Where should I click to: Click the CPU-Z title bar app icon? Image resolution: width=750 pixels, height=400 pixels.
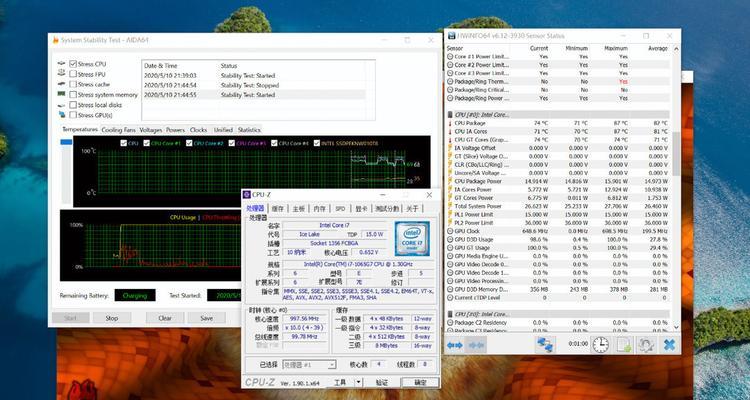247,195
